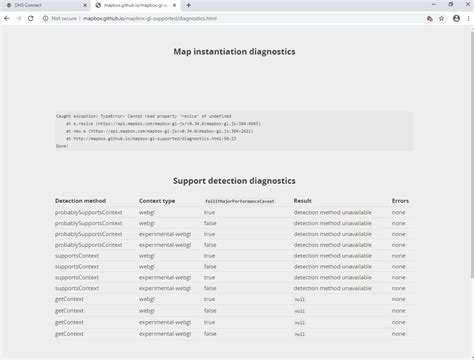
Task: Restore down the Chrome window
Action: tap(451, 5)
